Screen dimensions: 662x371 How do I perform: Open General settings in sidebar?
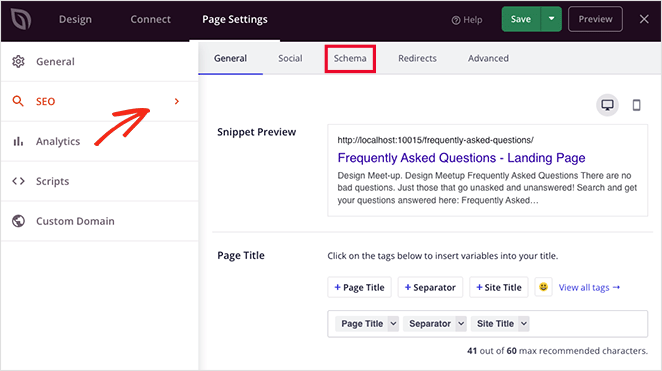click(x=99, y=62)
